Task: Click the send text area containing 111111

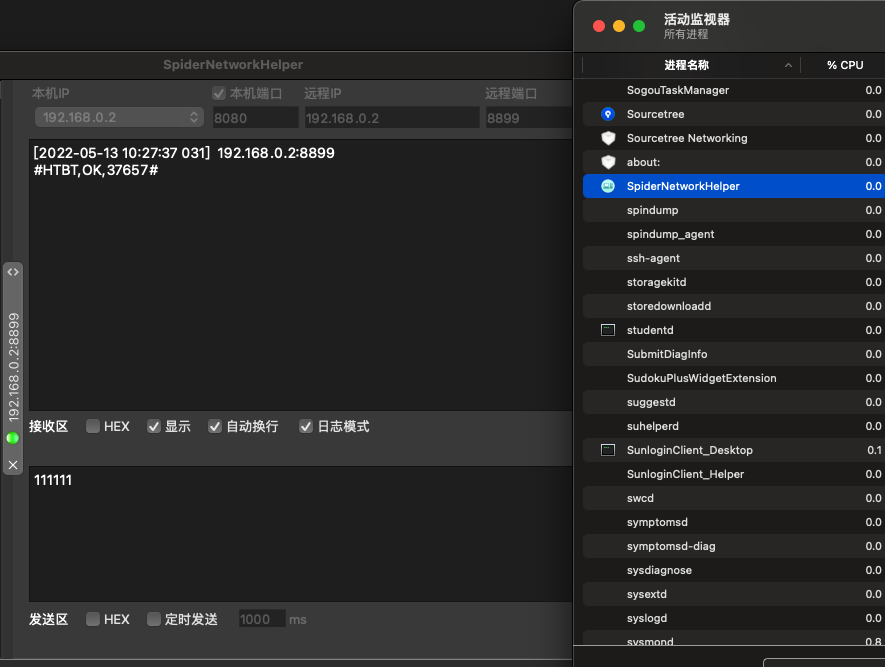Action: coord(300,534)
